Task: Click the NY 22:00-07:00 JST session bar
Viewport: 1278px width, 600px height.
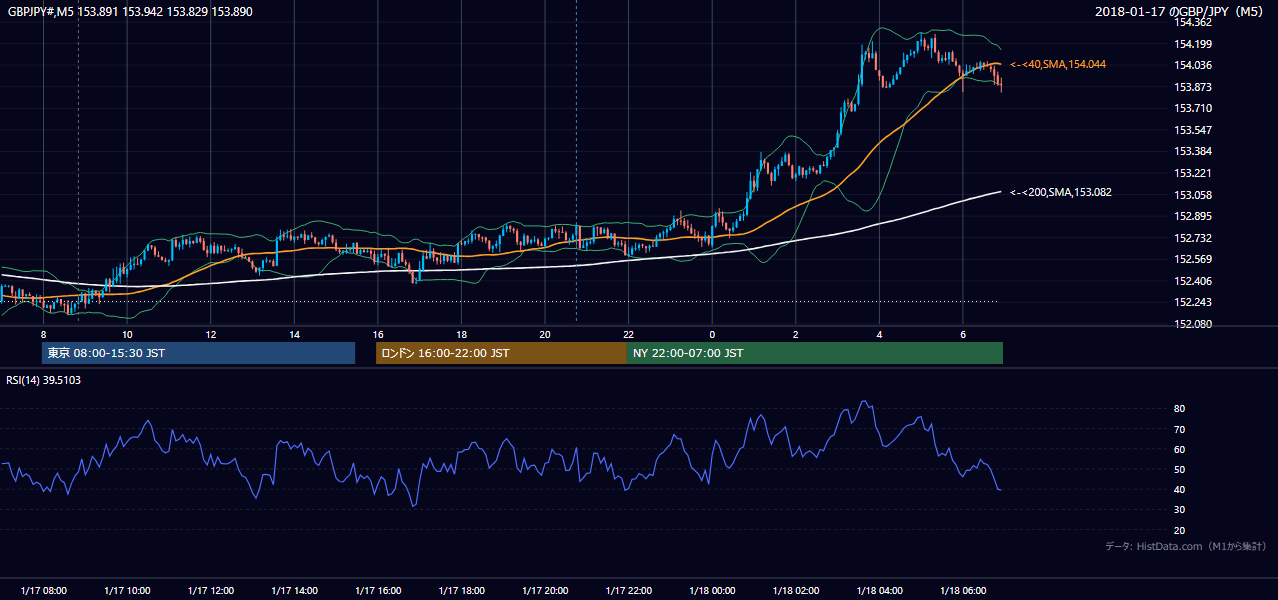Action: pos(815,353)
